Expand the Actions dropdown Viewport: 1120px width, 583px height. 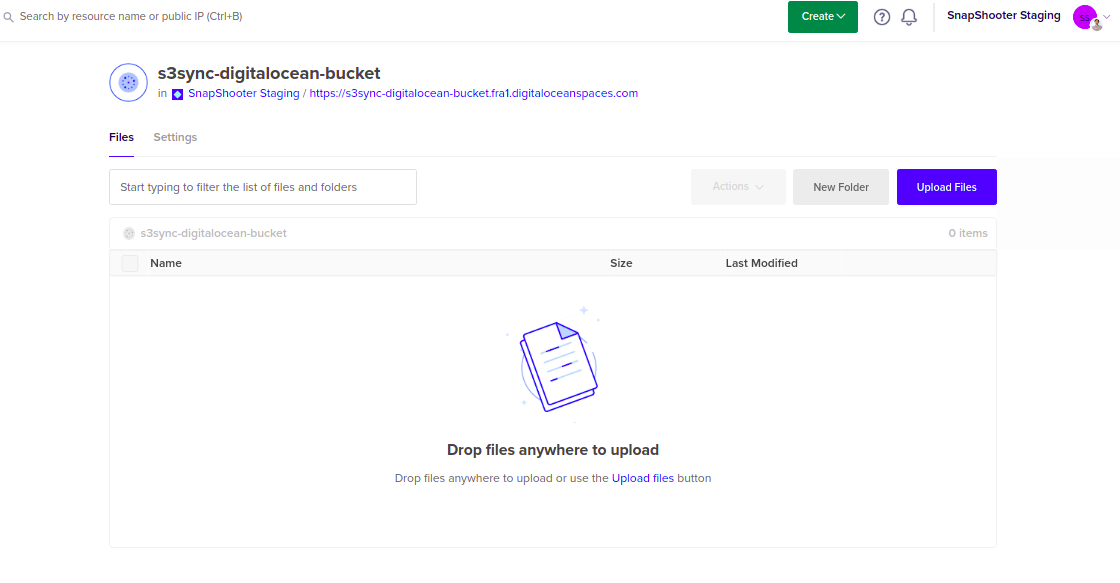point(738,186)
